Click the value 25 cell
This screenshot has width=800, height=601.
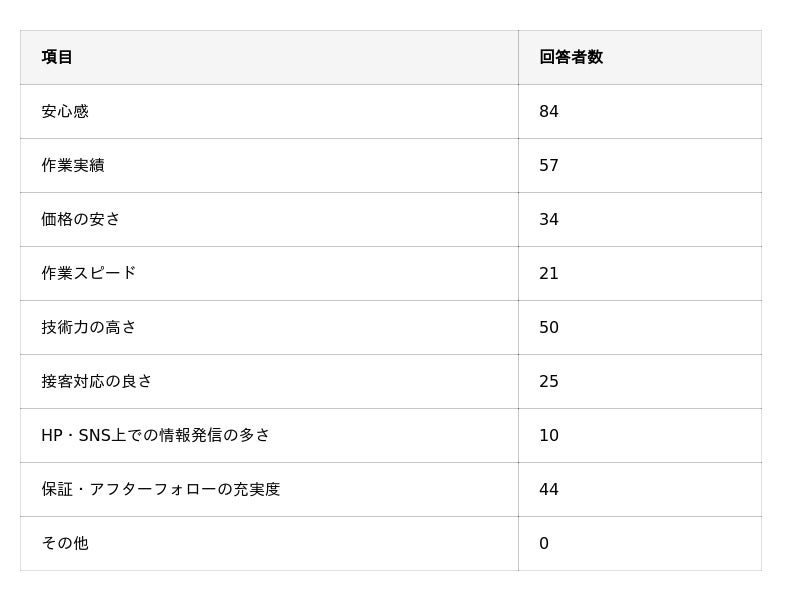pyautogui.click(x=549, y=381)
